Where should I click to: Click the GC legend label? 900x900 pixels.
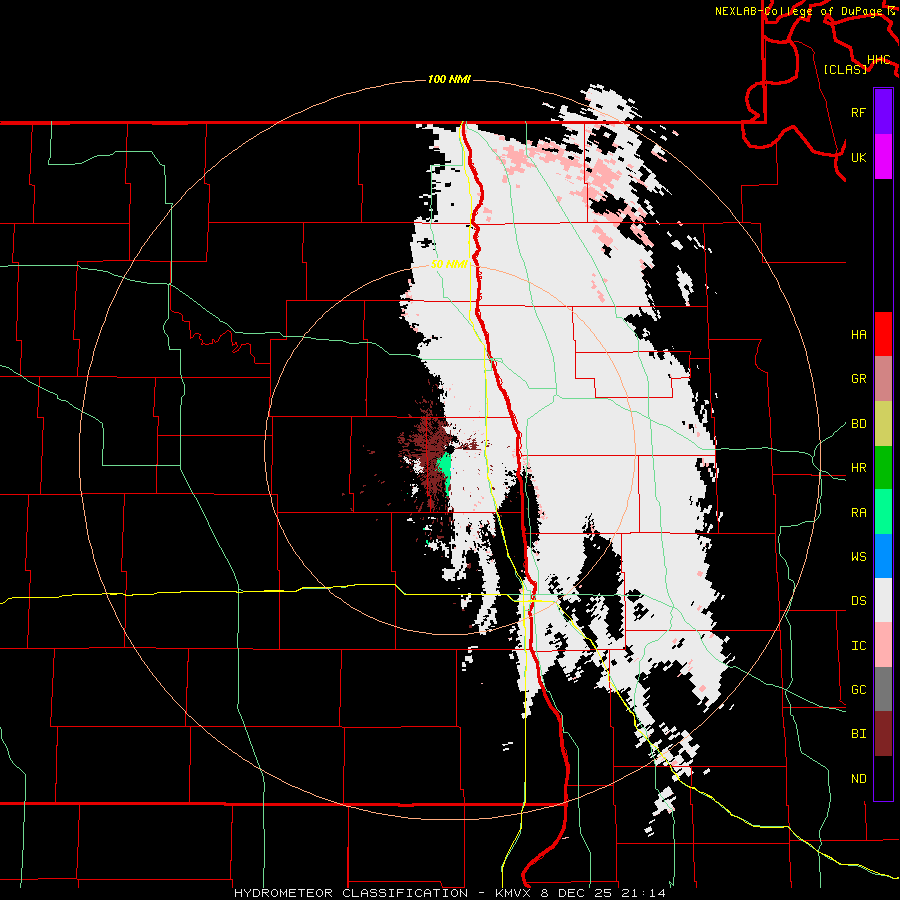(x=858, y=690)
